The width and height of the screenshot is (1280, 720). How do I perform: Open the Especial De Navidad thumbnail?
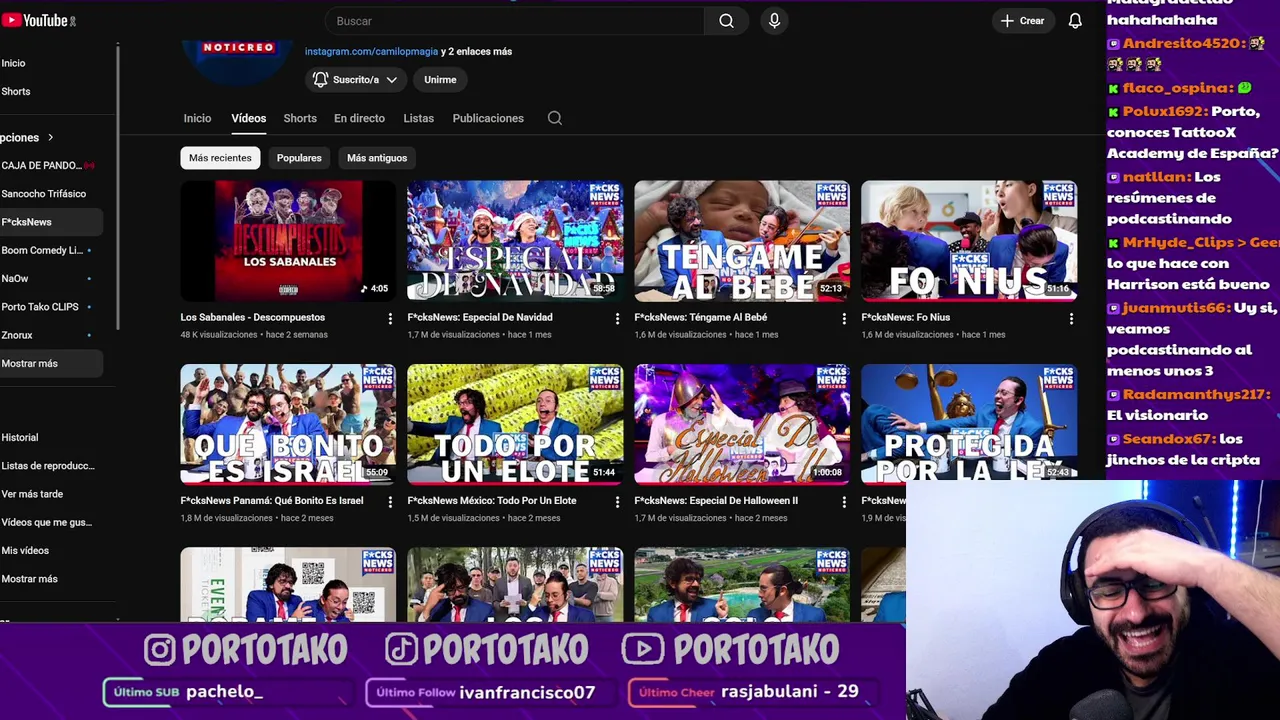tap(515, 241)
